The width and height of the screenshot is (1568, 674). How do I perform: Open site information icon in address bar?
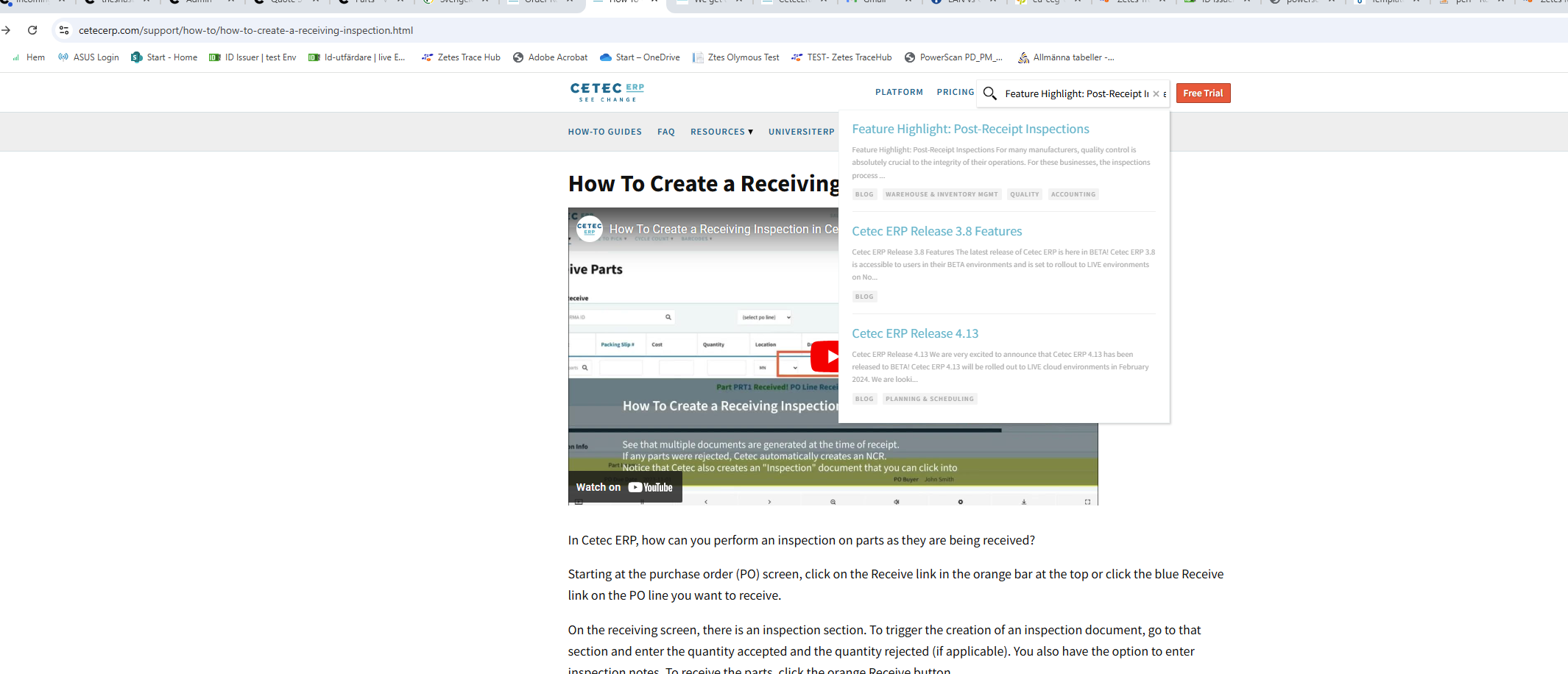(64, 30)
